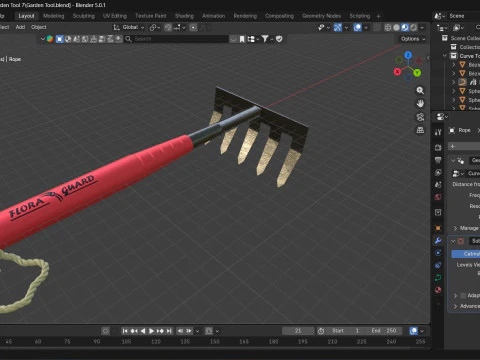Click the viewport zoom magnifier gizmo
This screenshot has width=480, height=360.
(420, 90)
